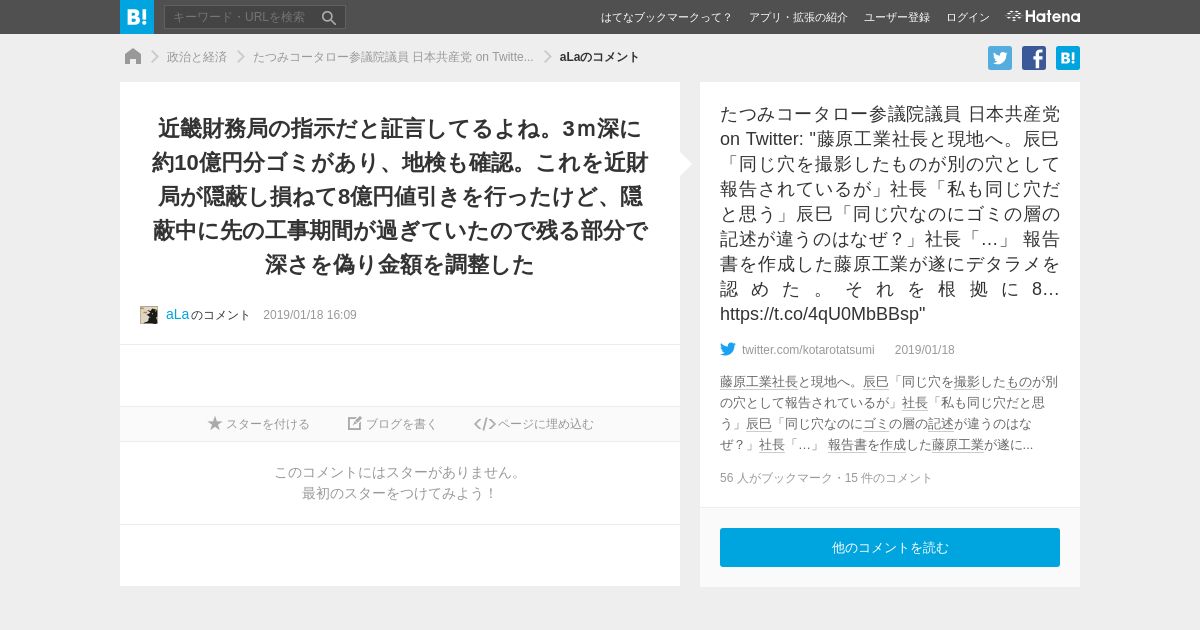
Task: Click ログイン link
Action: pyautogui.click(x=968, y=17)
